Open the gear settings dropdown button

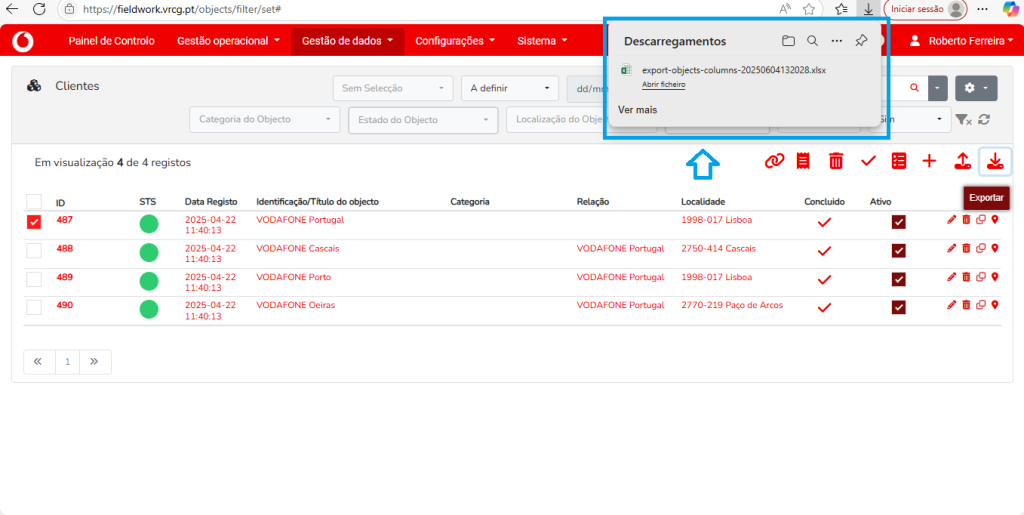[976, 87]
